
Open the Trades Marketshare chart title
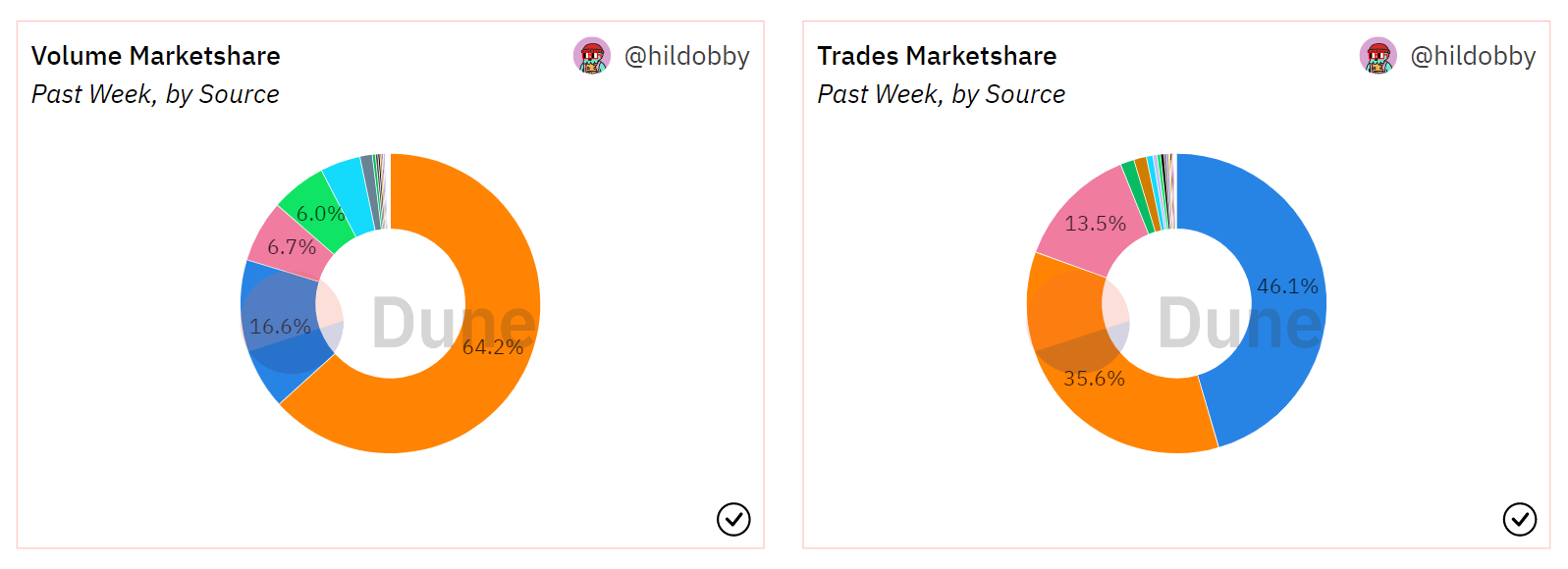click(x=937, y=56)
